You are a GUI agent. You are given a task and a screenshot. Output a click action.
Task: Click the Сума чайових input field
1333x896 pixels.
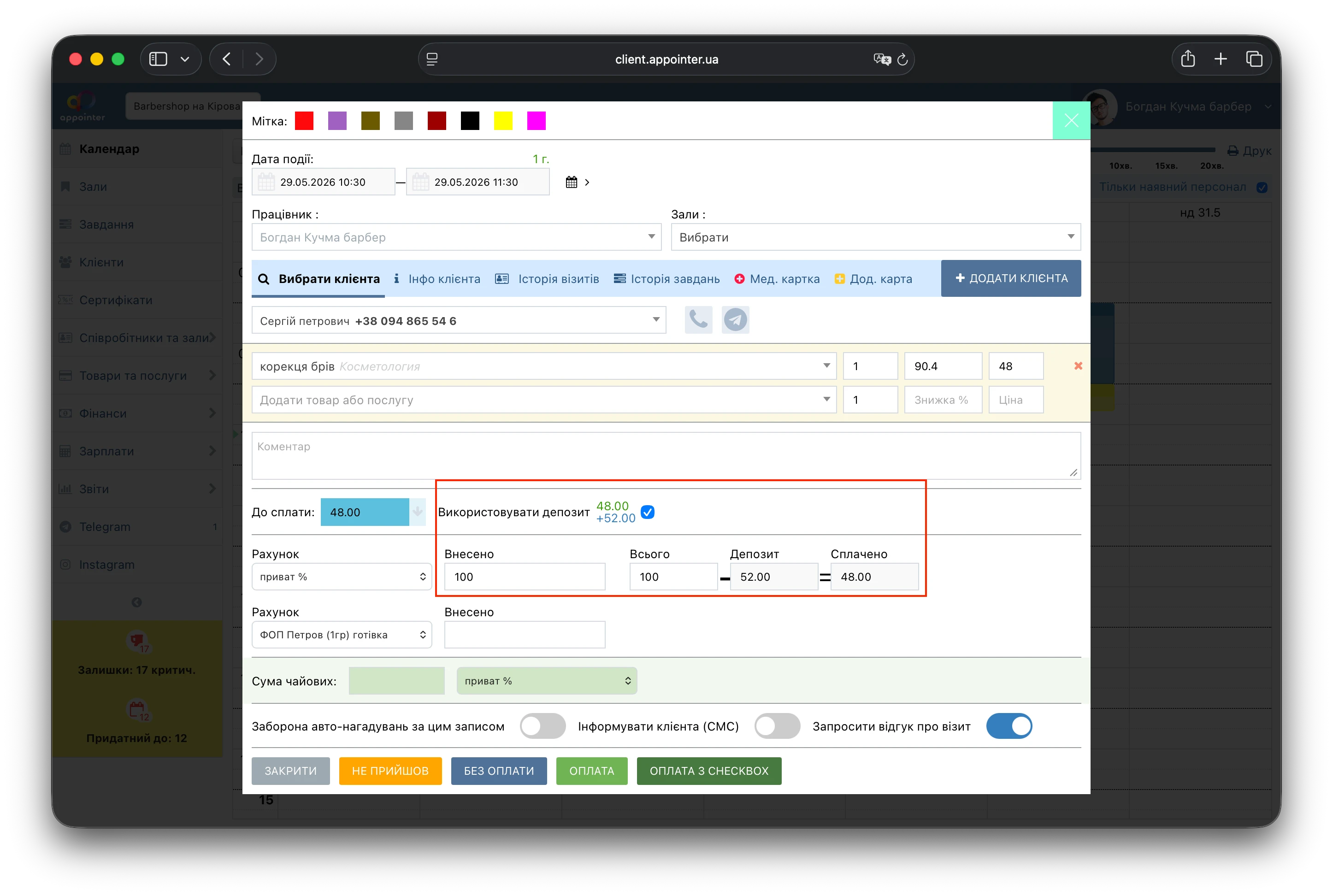pos(396,681)
